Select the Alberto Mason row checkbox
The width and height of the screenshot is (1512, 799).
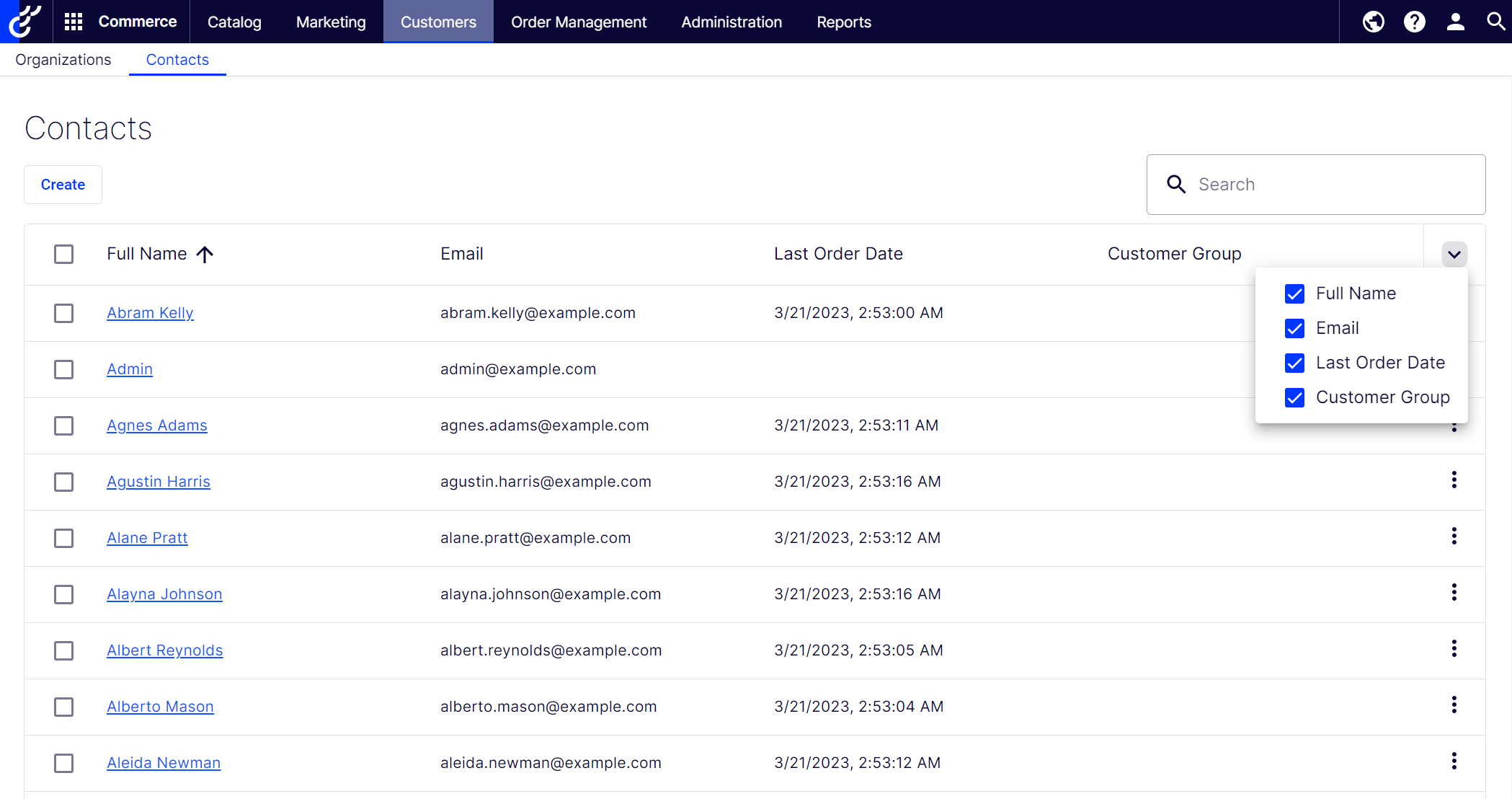(64, 707)
